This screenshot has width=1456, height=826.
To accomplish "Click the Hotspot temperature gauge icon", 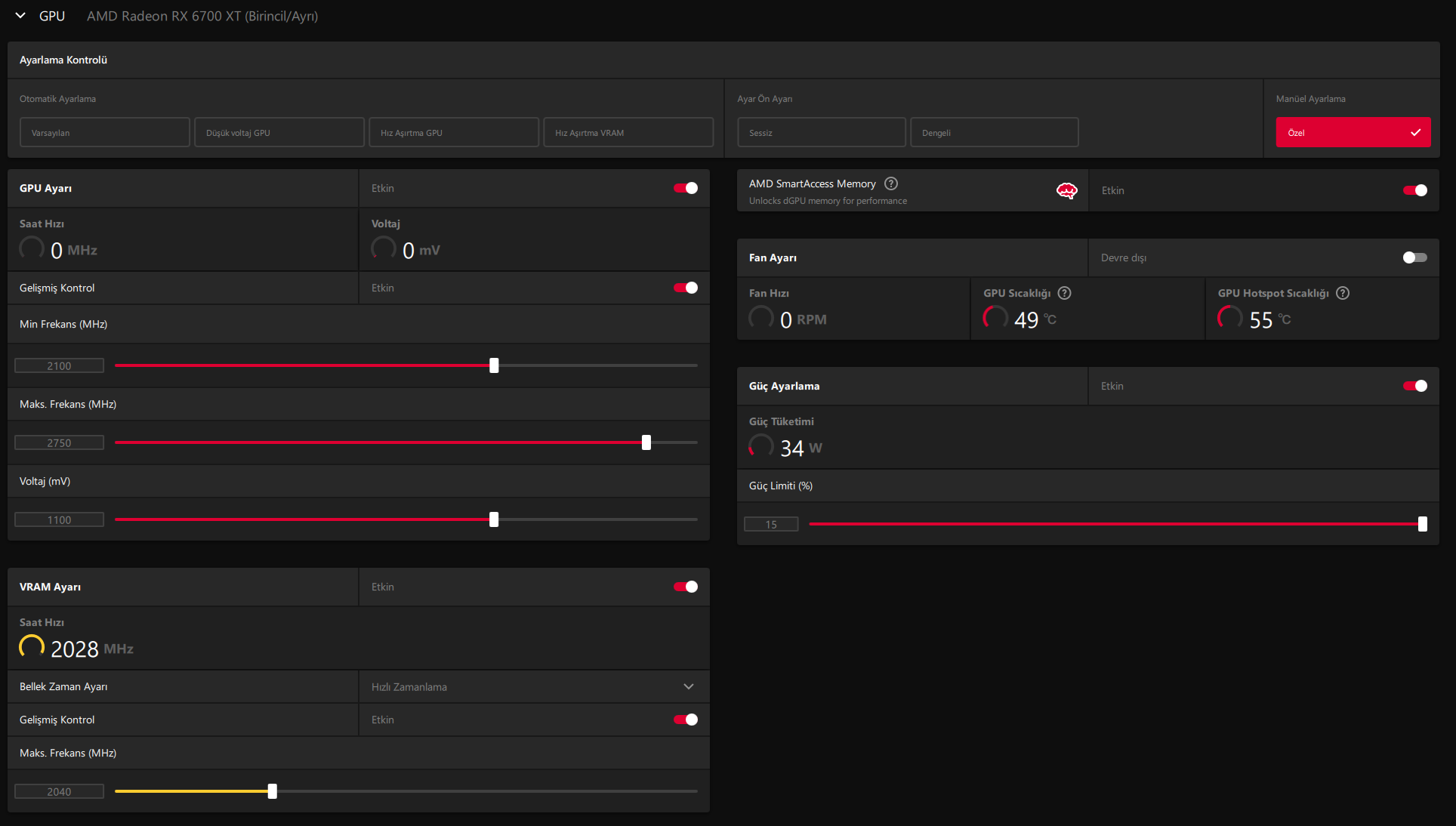I will tap(1230, 318).
